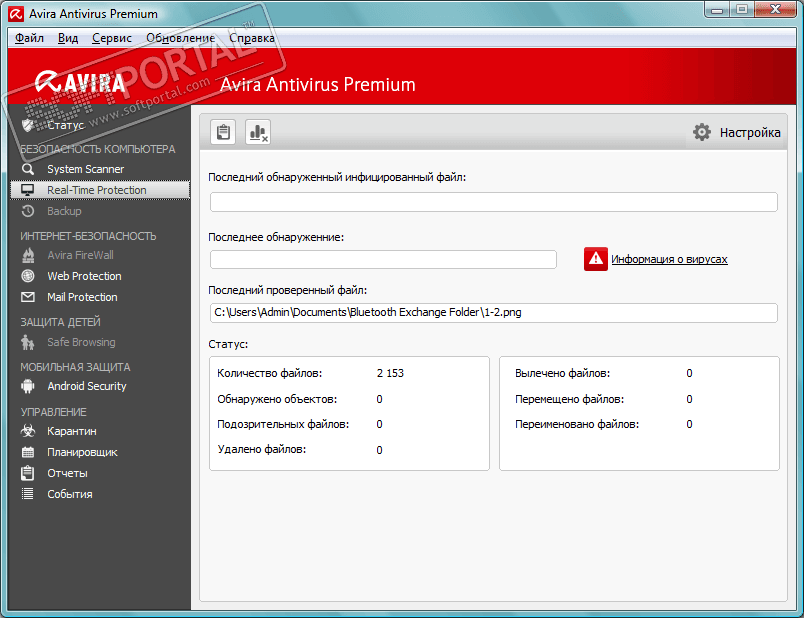Click Удалено файлов label

pos(262,449)
